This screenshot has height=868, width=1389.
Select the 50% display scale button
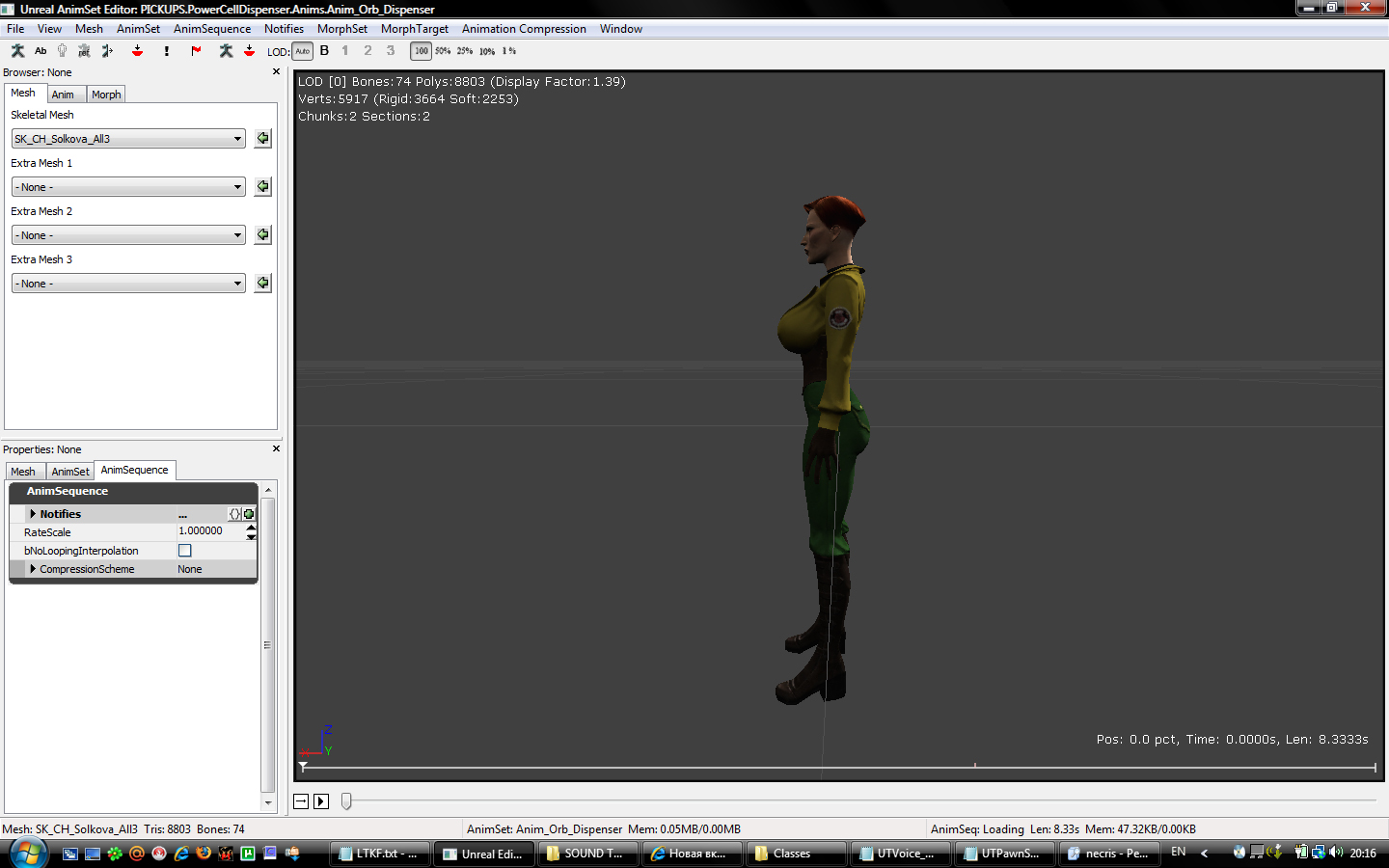[443, 51]
